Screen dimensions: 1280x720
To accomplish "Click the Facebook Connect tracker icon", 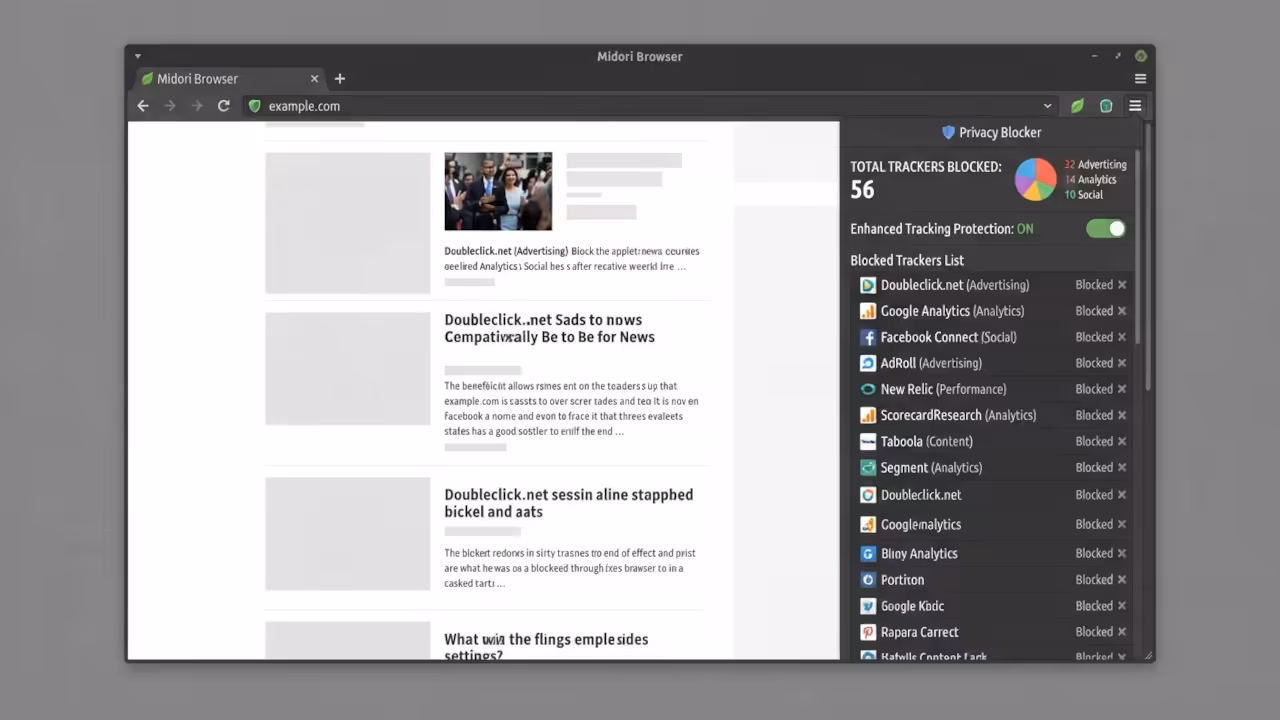I will pos(868,337).
